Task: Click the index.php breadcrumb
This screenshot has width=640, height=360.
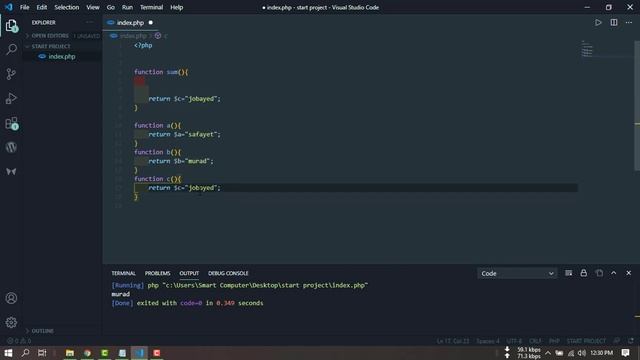Action: coord(133,36)
